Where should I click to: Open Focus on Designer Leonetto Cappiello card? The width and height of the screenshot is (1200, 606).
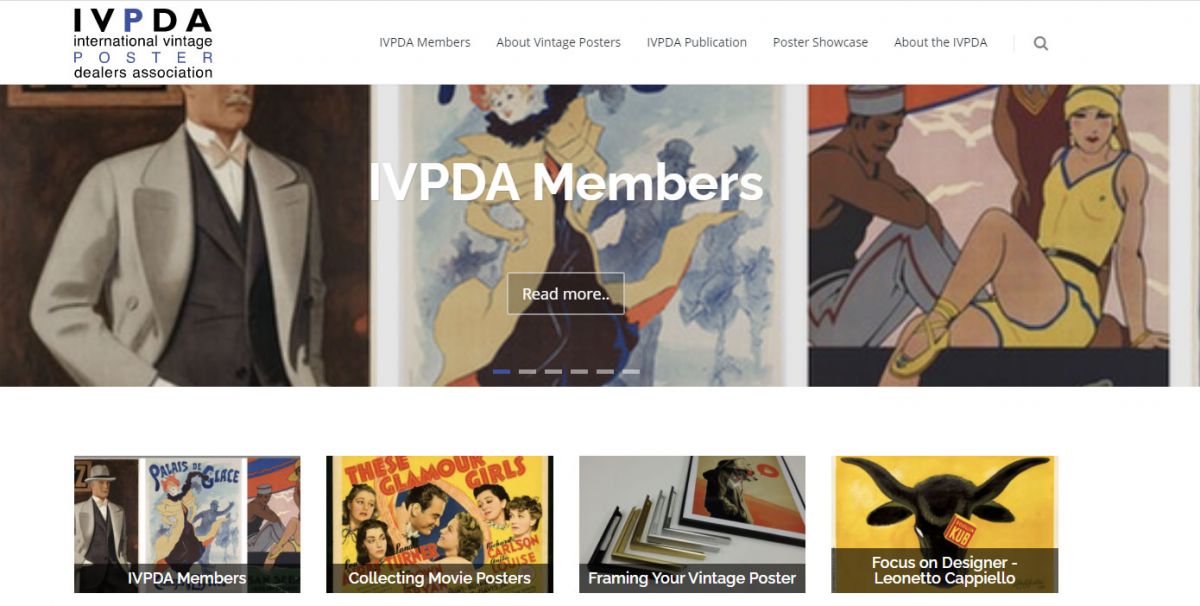(944, 524)
